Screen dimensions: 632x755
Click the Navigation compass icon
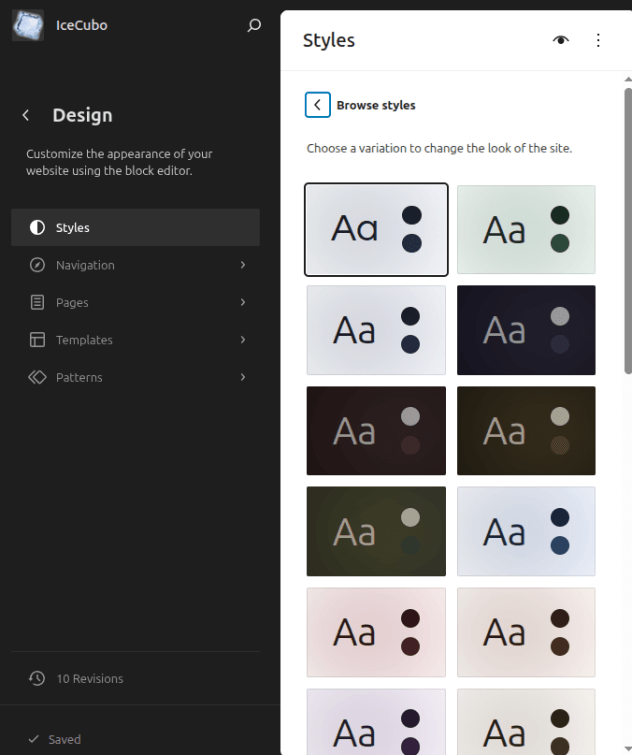(37, 265)
